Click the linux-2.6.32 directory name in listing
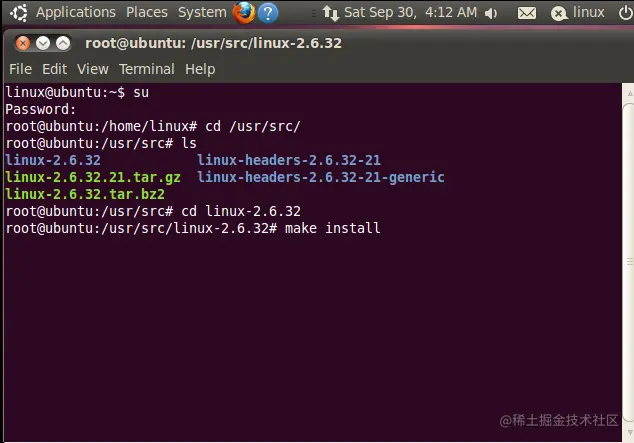Viewport: 634px width, 443px height. (x=53, y=160)
